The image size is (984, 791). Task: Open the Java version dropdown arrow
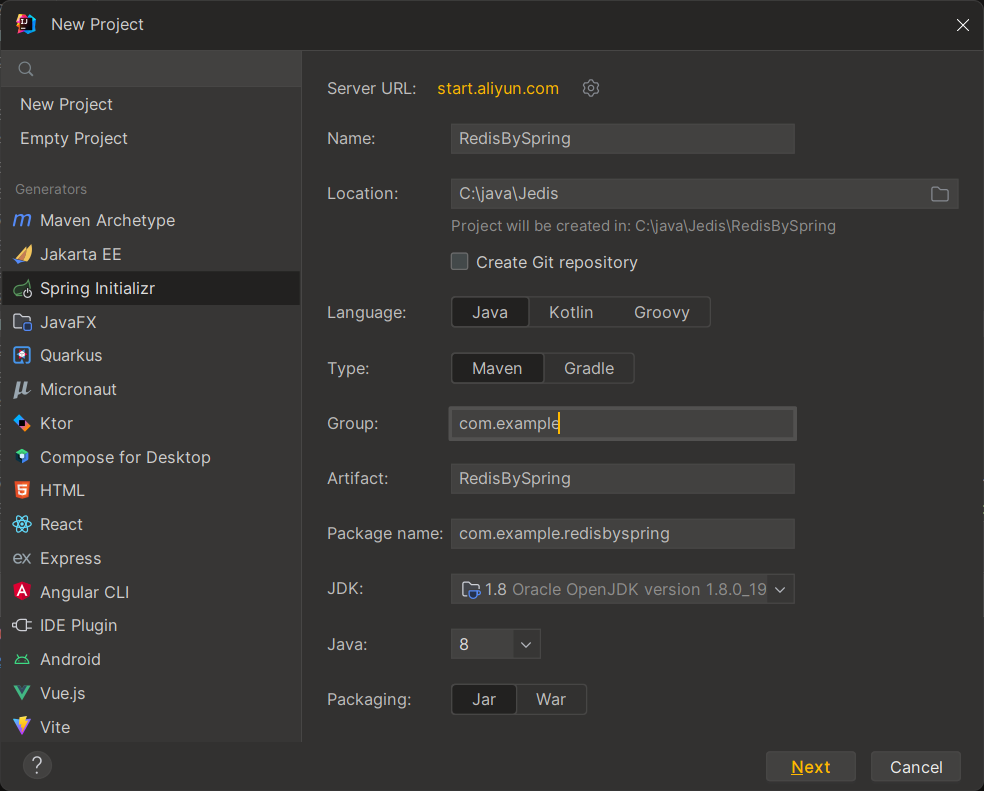click(x=526, y=644)
